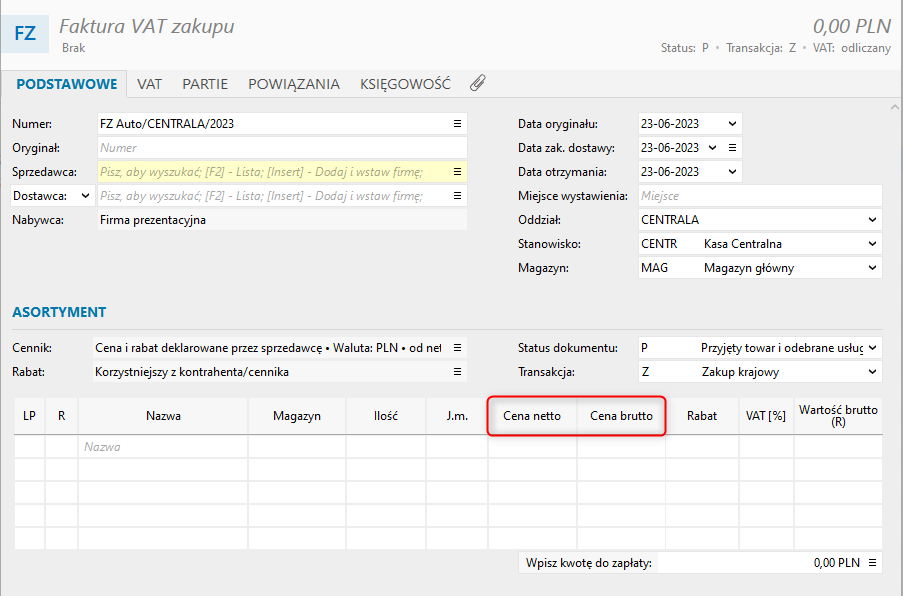Viewport: 903px width, 596px height.
Task: Open the Transakcja Zakup krajowy dropdown
Action: click(x=873, y=372)
